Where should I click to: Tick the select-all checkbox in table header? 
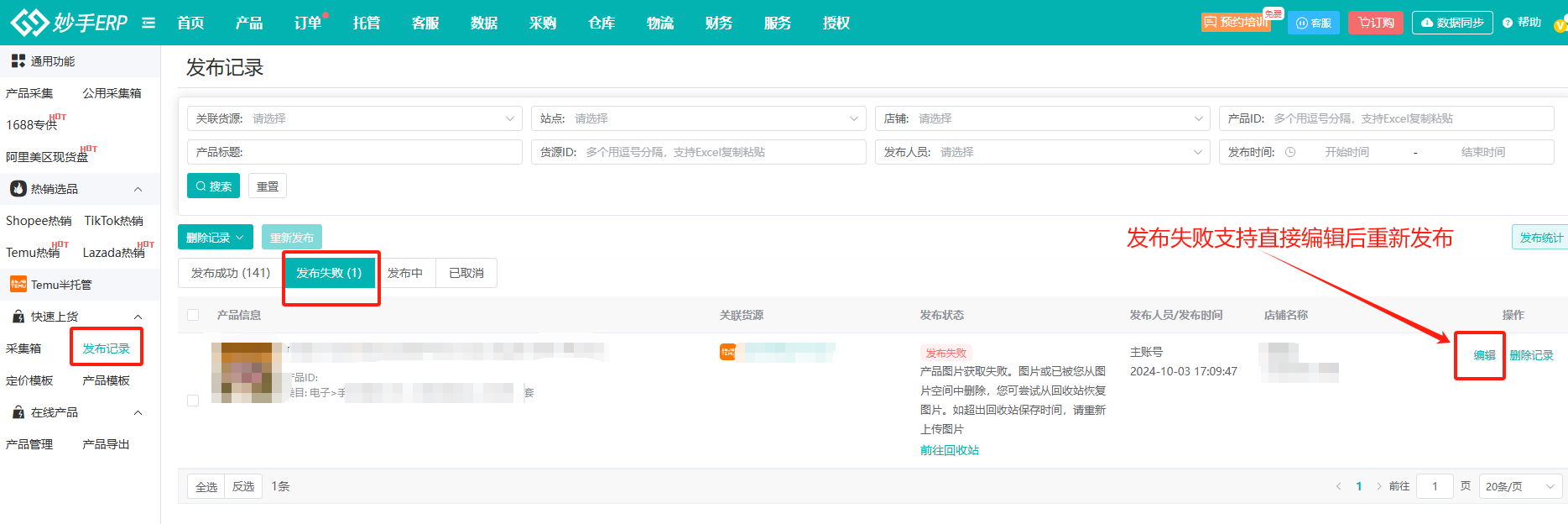coord(193,315)
